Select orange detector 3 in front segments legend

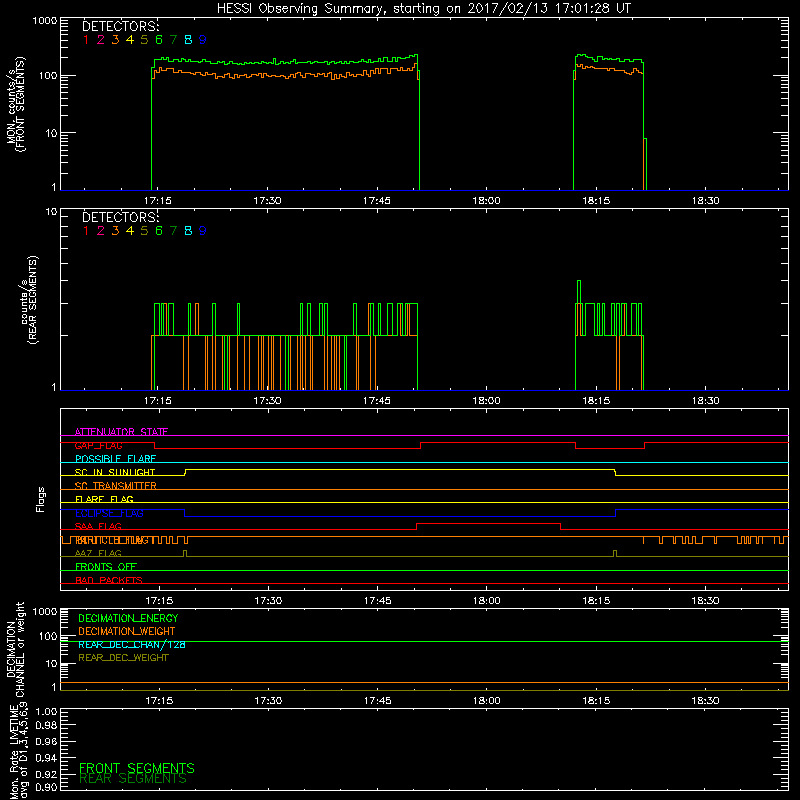(115, 40)
